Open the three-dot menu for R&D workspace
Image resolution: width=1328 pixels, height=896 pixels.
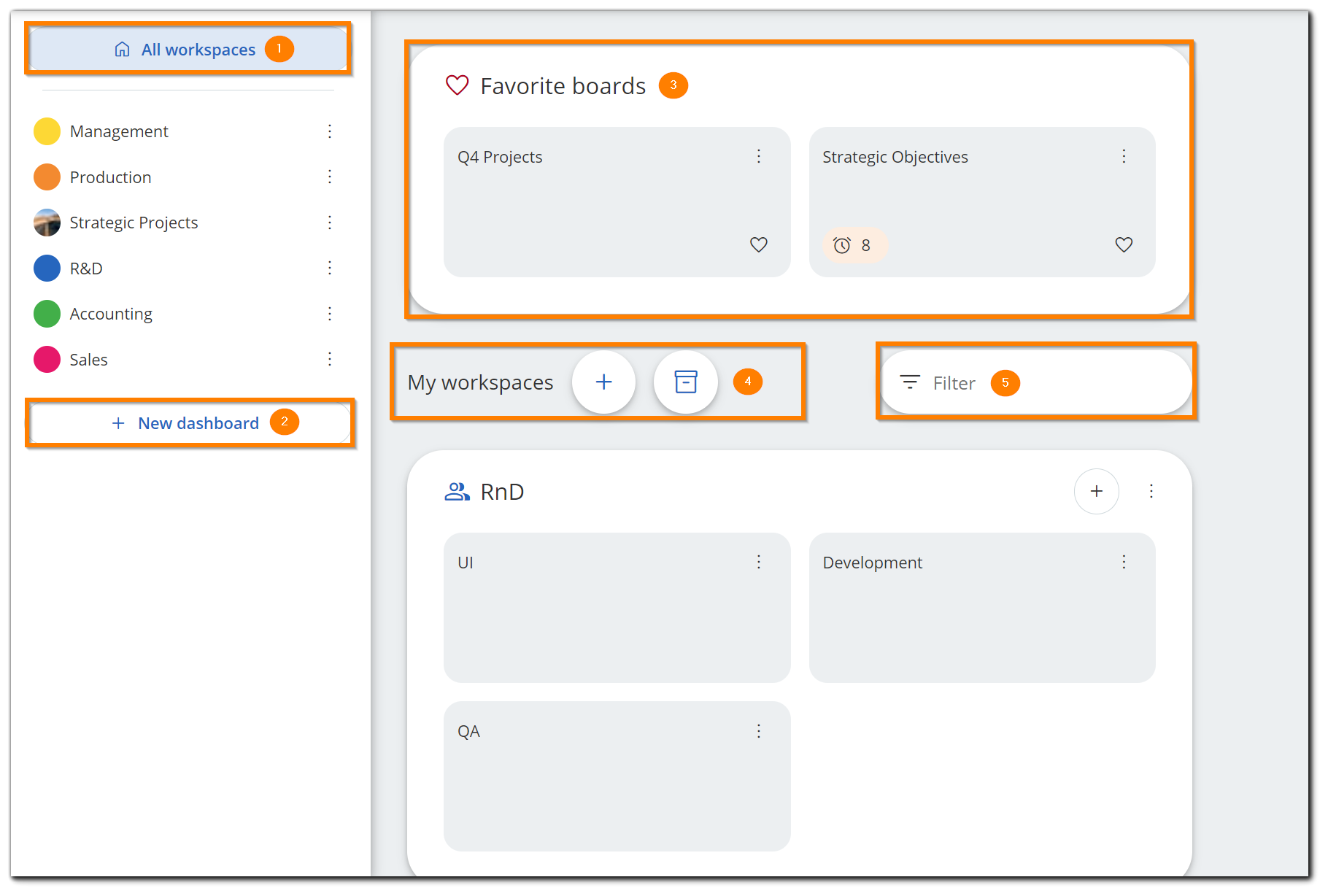pyautogui.click(x=330, y=268)
